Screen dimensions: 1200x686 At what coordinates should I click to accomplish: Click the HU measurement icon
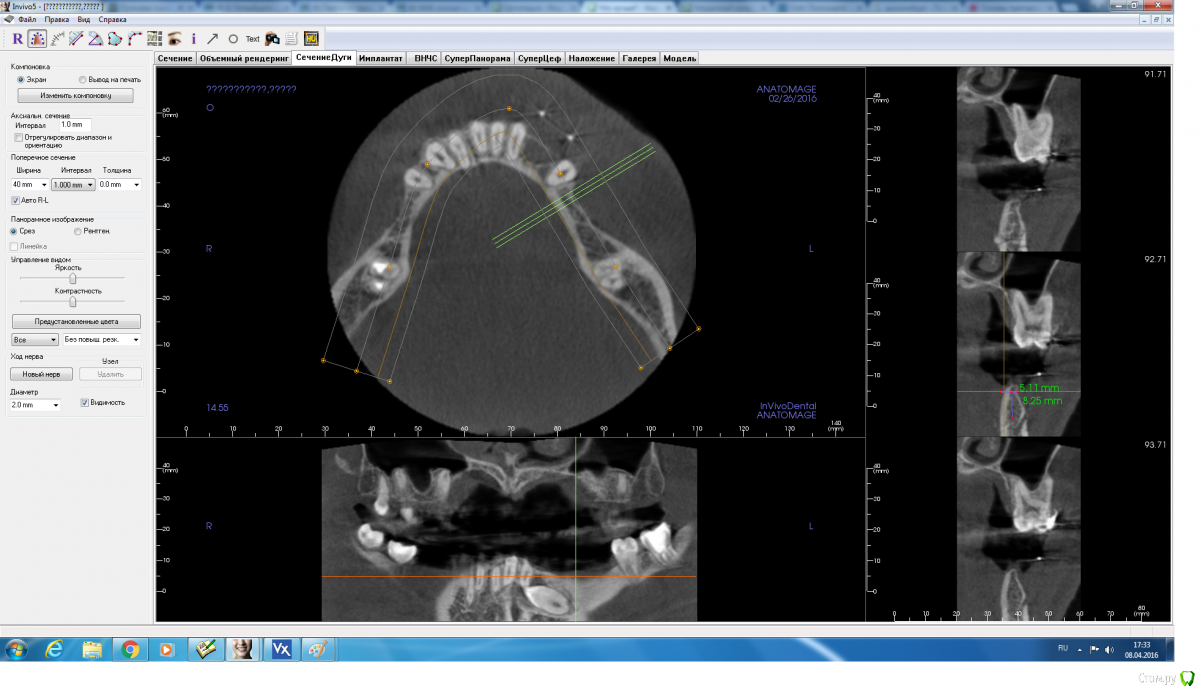point(311,39)
